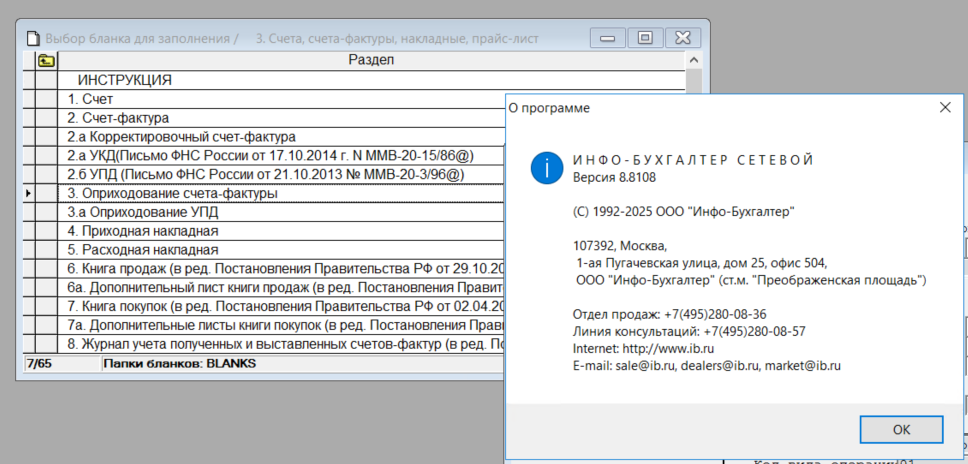Click the О программе dialog title
Image resolution: width=968 pixels, height=464 pixels.
click(x=549, y=108)
